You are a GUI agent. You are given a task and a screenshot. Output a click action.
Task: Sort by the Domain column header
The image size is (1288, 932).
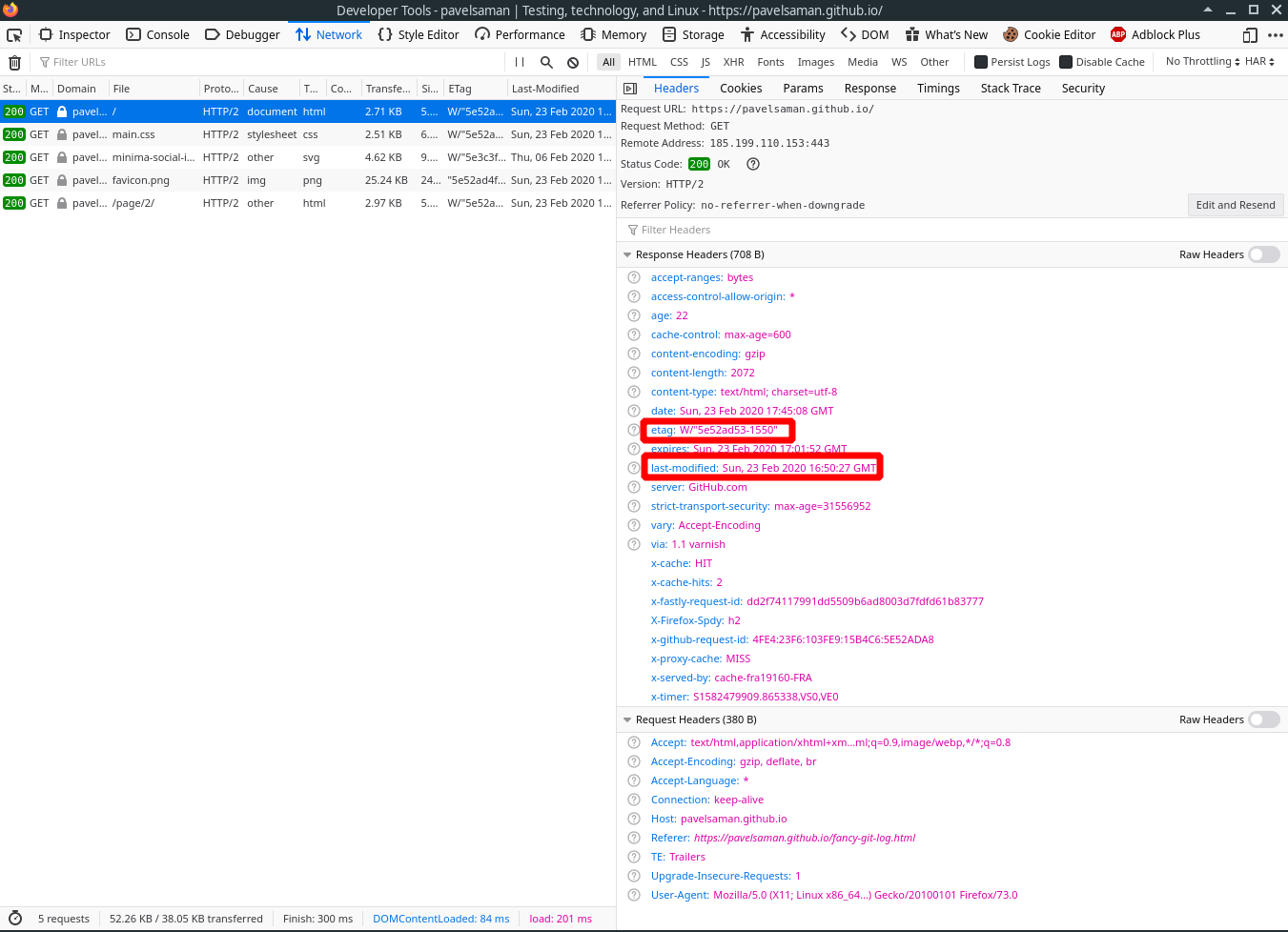point(80,89)
